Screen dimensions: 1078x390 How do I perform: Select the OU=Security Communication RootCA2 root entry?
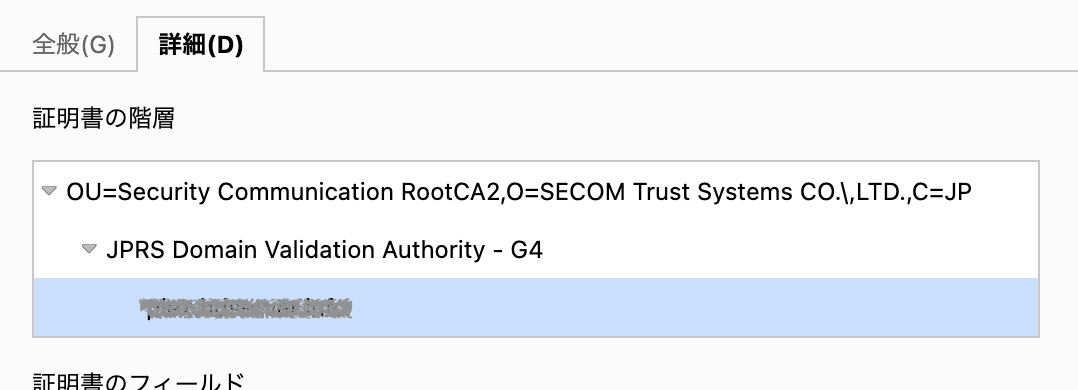519,192
